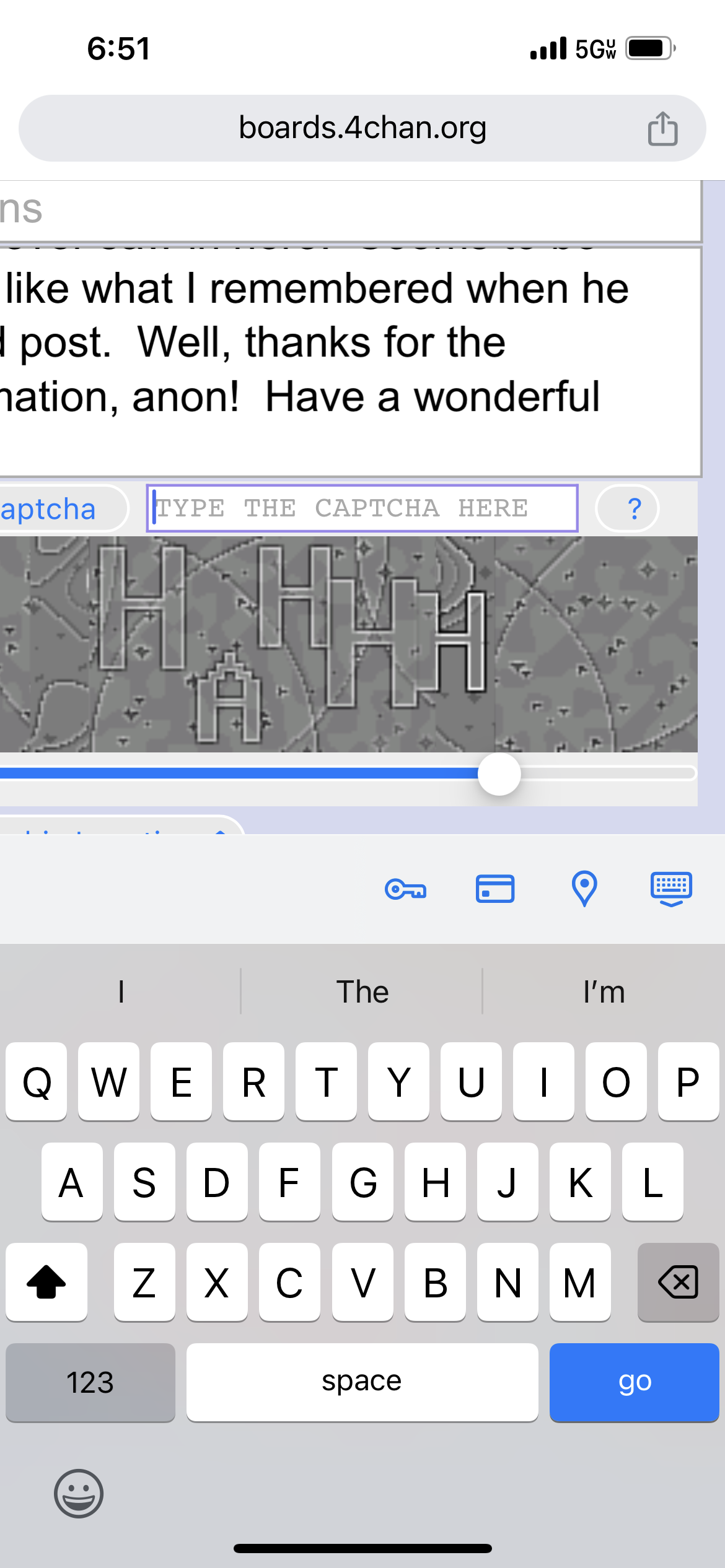Tap the 6:51 clock in status bar
Image resolution: width=725 pixels, height=1568 pixels.
coord(118,48)
